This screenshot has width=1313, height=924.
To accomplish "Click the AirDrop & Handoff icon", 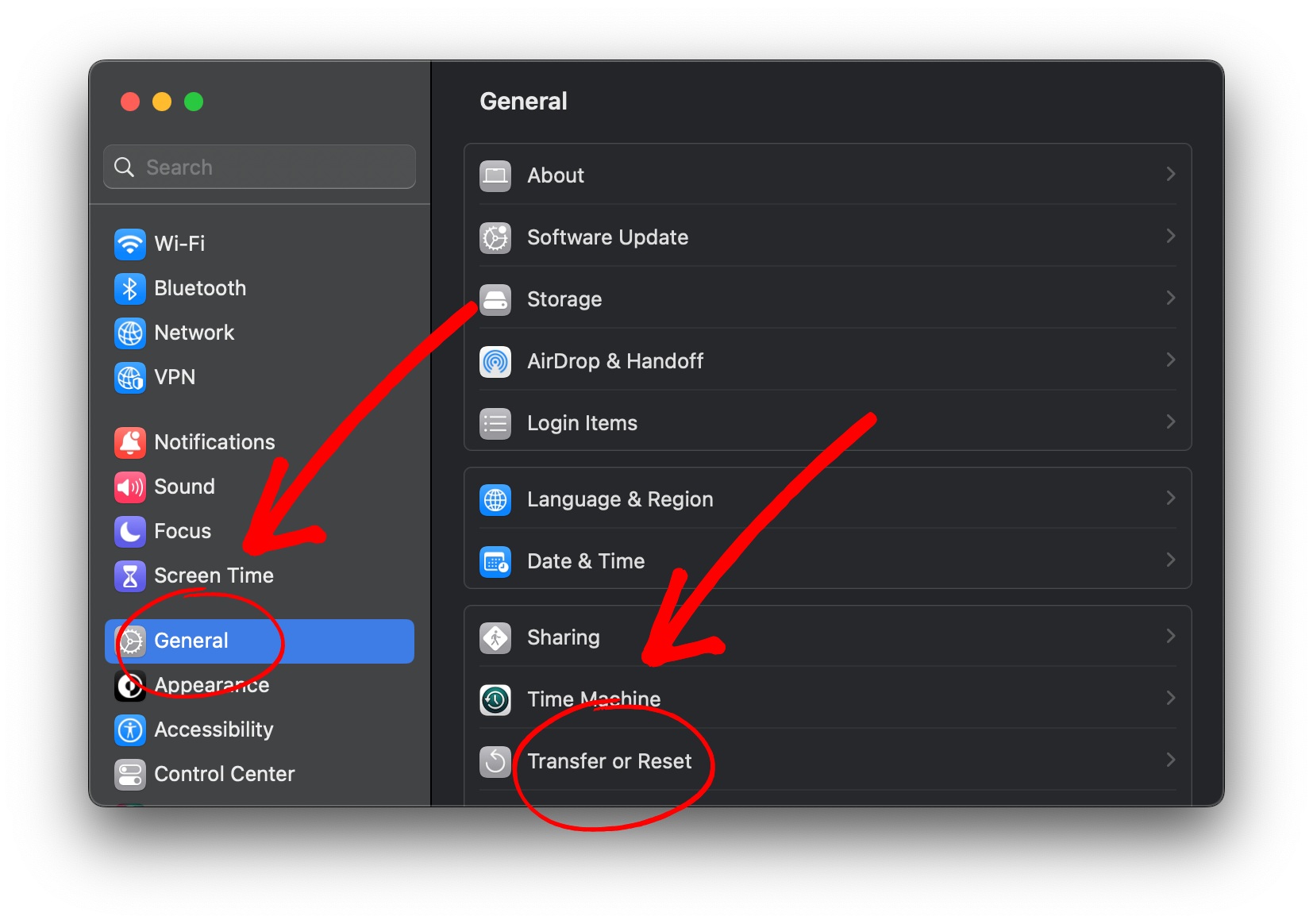I will [x=495, y=361].
